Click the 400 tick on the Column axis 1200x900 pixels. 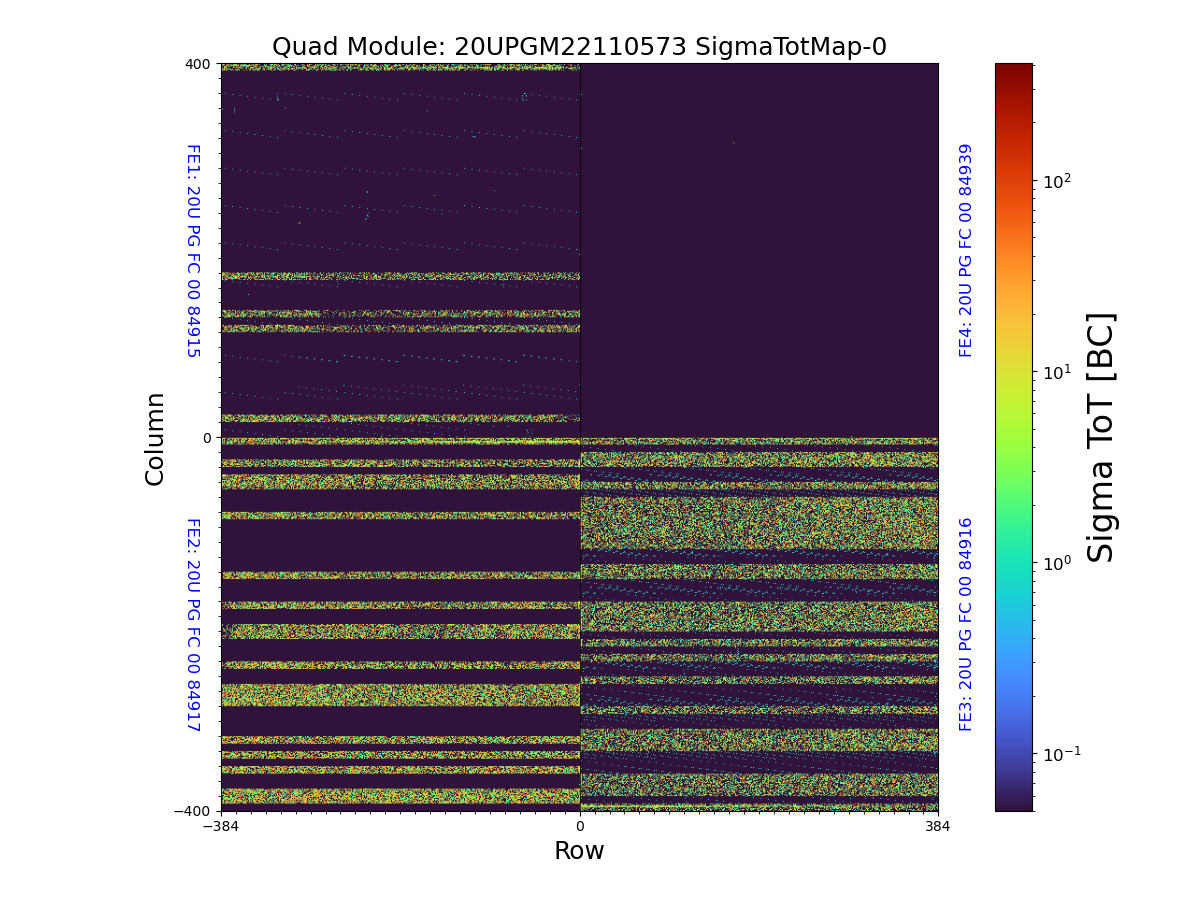(x=198, y=64)
